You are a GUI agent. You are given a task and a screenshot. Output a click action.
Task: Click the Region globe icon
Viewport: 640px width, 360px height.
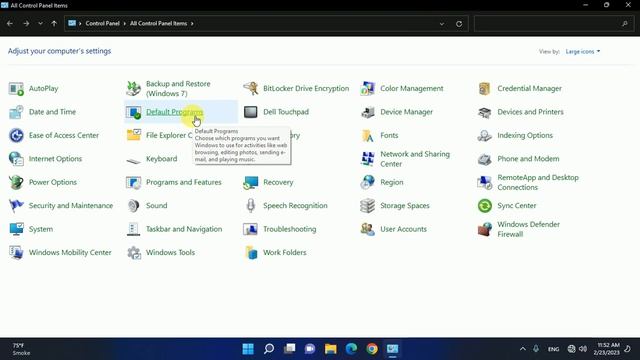(368, 182)
